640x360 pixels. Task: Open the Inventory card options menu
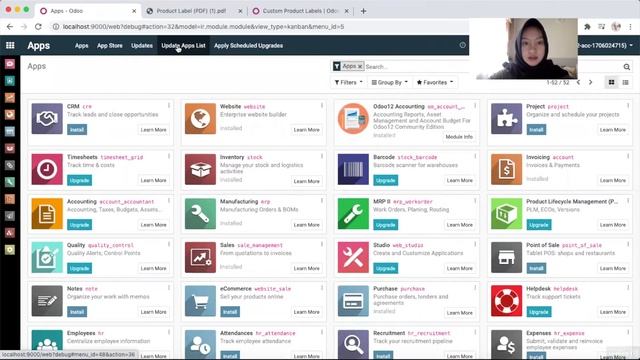click(322, 156)
